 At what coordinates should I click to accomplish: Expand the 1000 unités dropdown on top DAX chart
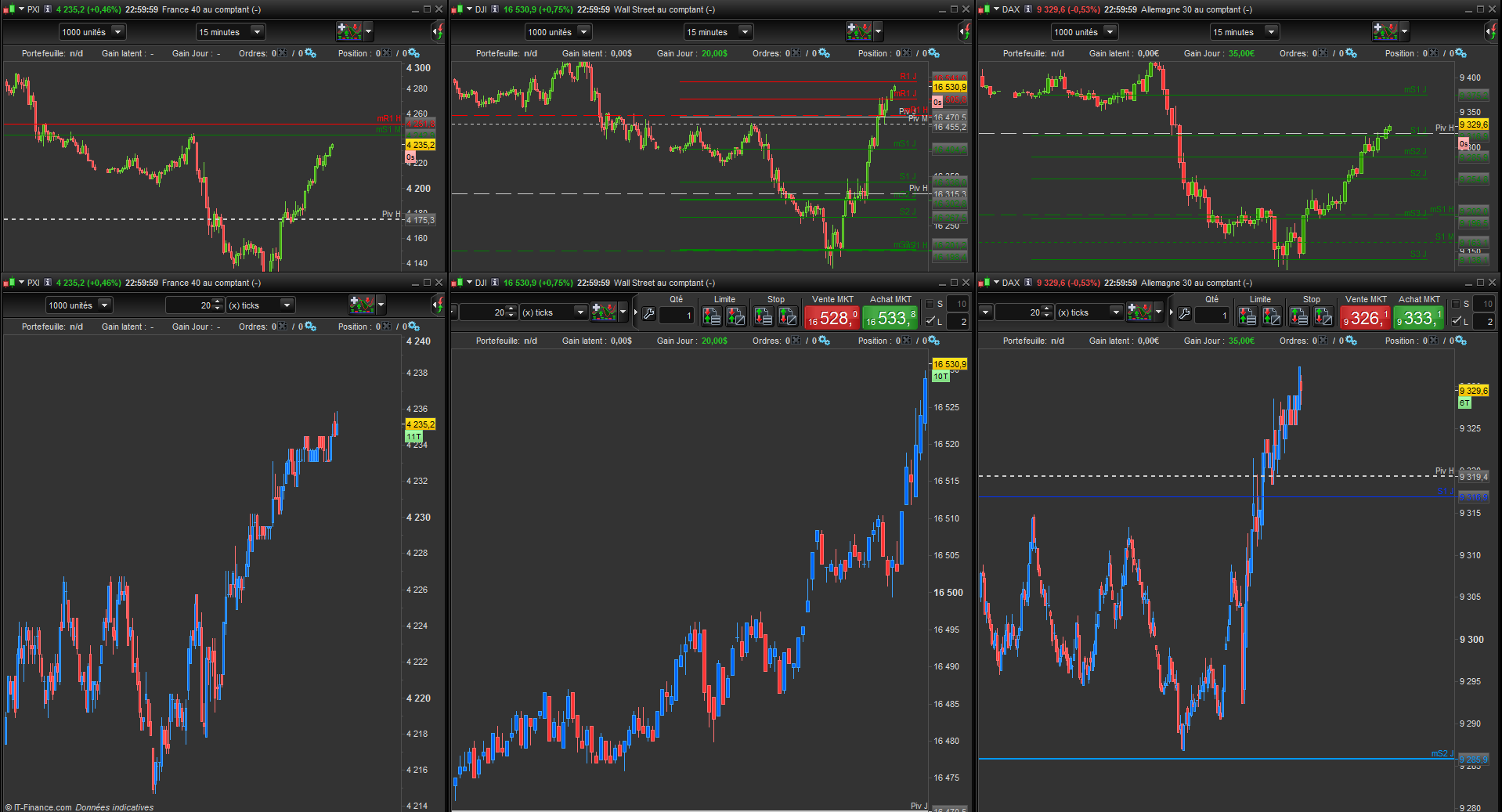click(x=1085, y=32)
